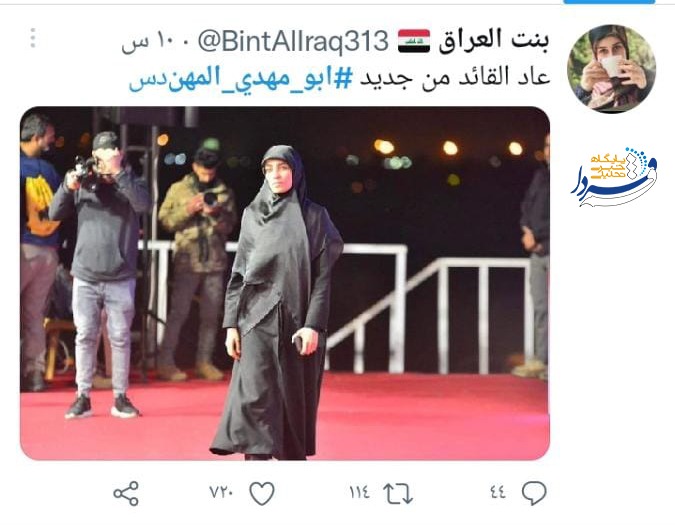Open the attached photo of the woman on red carpet
The width and height of the screenshot is (675, 525).
(x=285, y=283)
